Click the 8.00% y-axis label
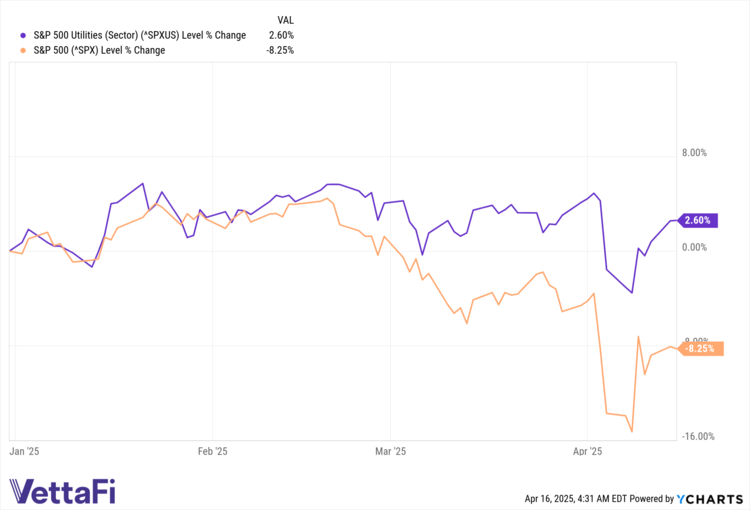The height and width of the screenshot is (510, 750). 694,153
